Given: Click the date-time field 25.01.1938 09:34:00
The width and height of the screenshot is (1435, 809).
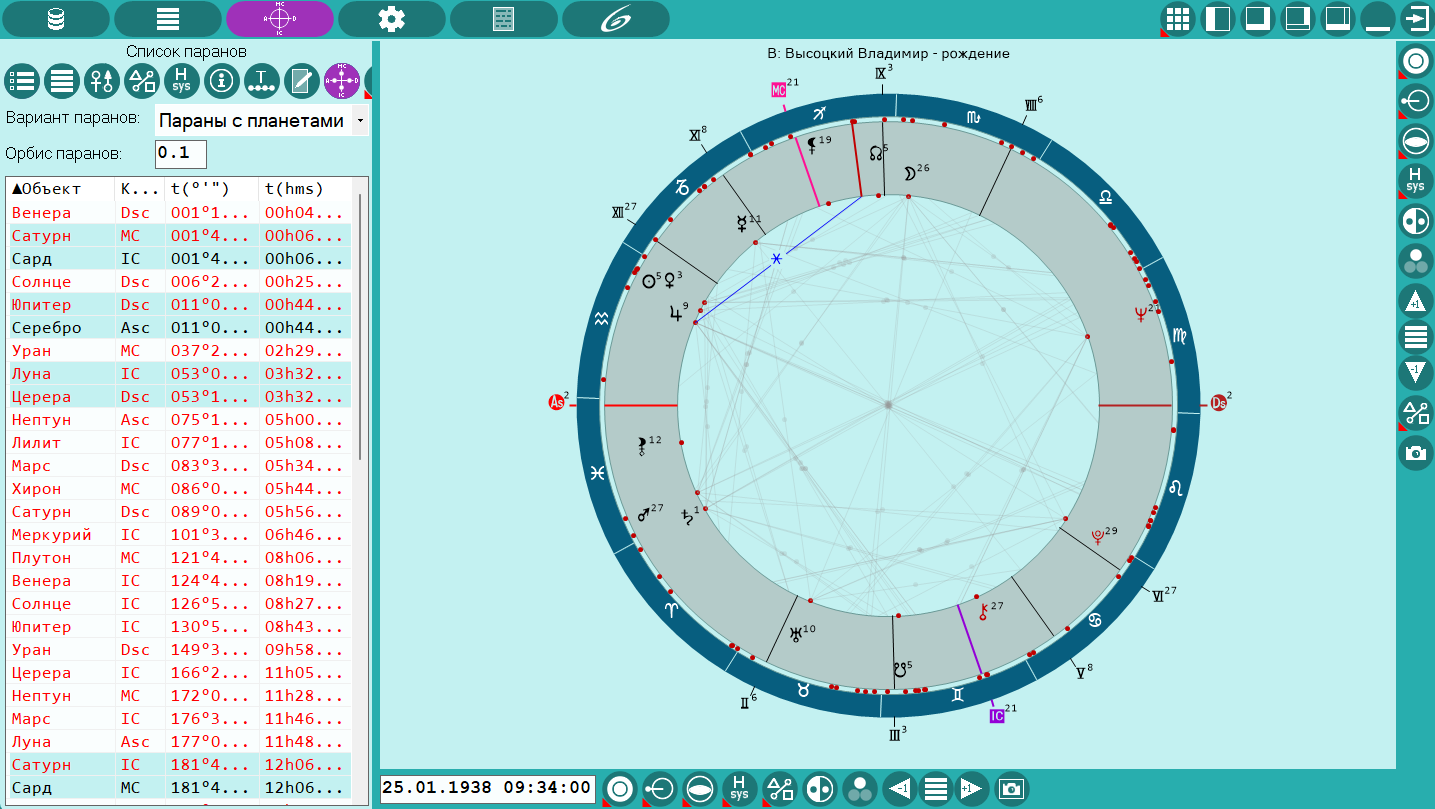Looking at the screenshot, I should click(x=488, y=789).
